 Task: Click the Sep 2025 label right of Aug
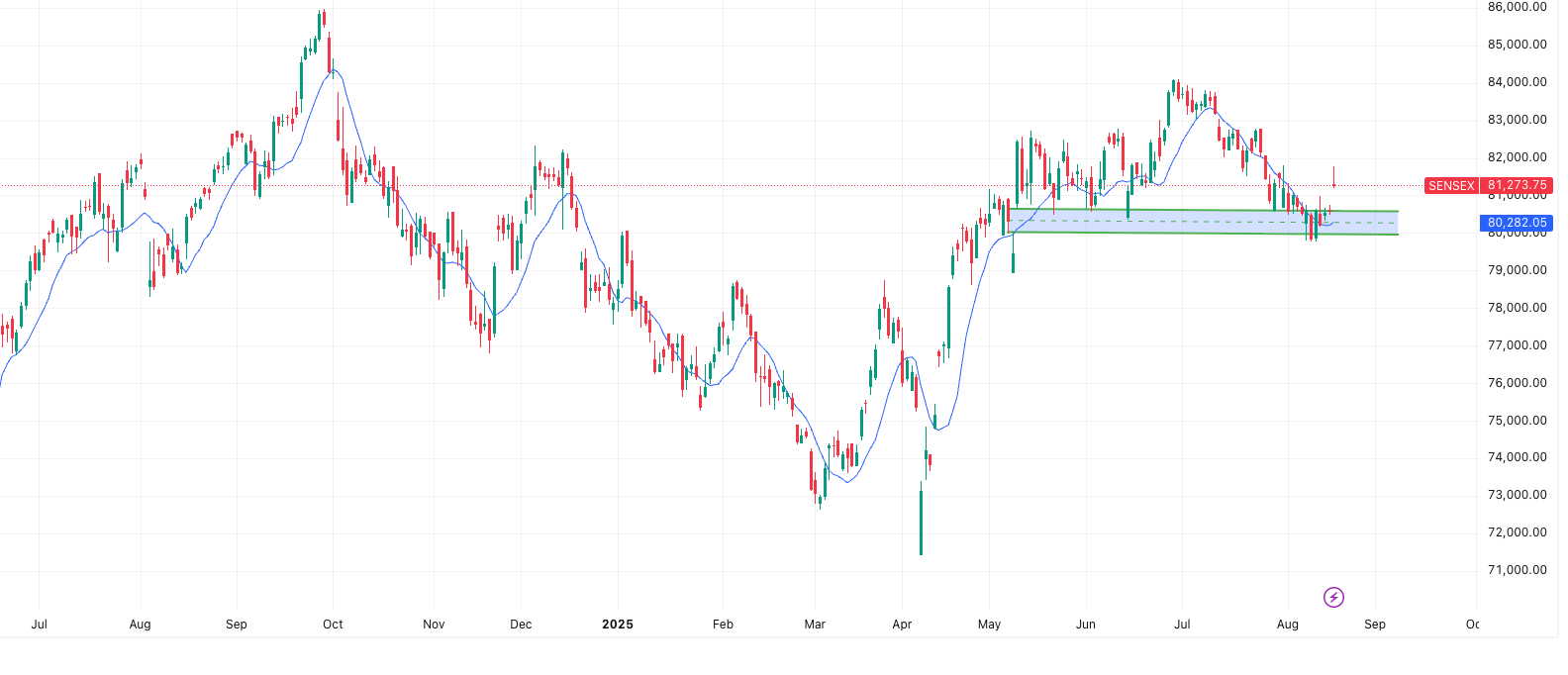1375,625
